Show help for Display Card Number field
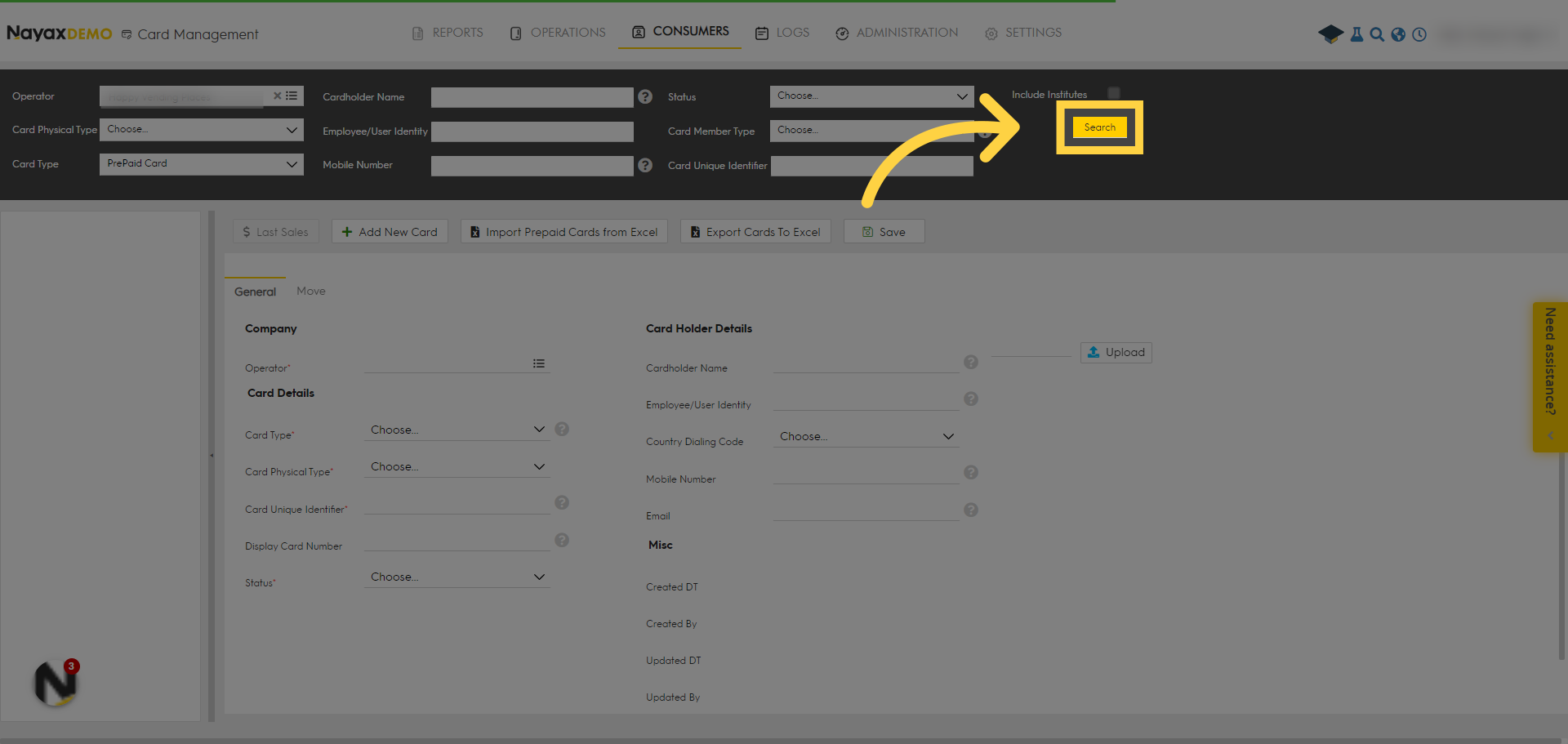 click(x=562, y=540)
